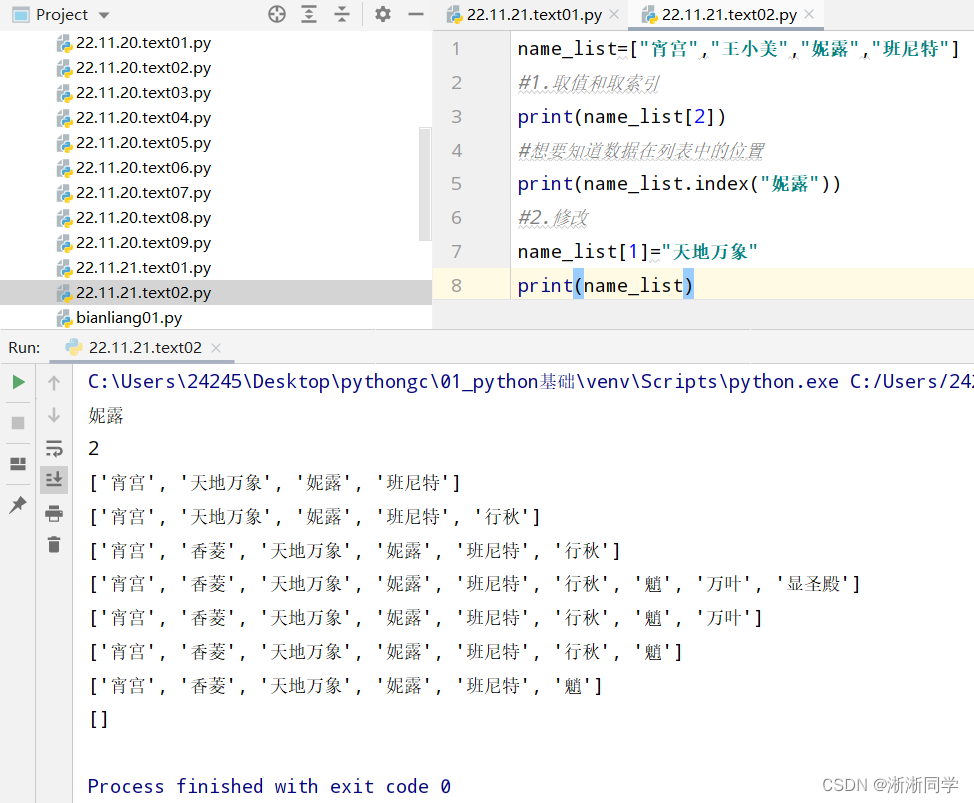Viewport: 974px width, 803px height.
Task: Click the Project tree vertical scrollbar
Action: (425, 184)
